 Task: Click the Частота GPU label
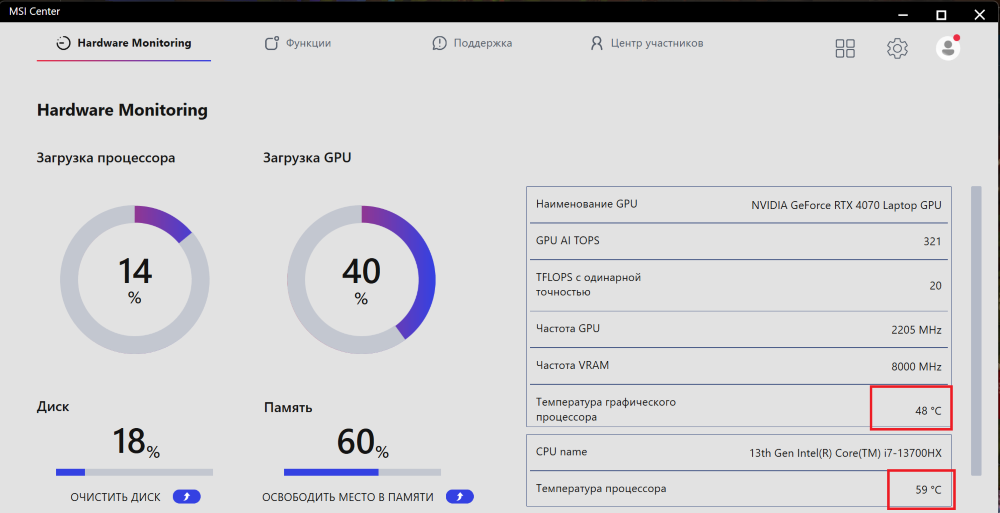point(568,328)
